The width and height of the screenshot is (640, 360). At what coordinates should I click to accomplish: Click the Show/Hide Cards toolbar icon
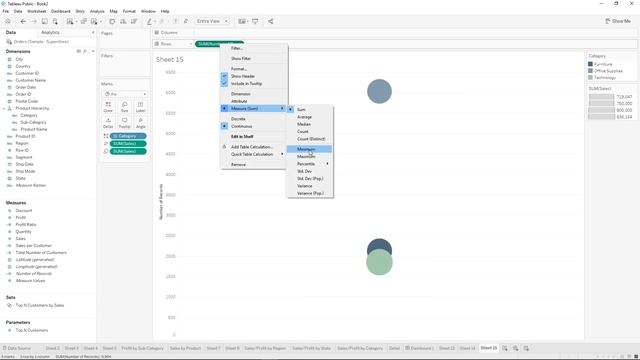pos(242,21)
